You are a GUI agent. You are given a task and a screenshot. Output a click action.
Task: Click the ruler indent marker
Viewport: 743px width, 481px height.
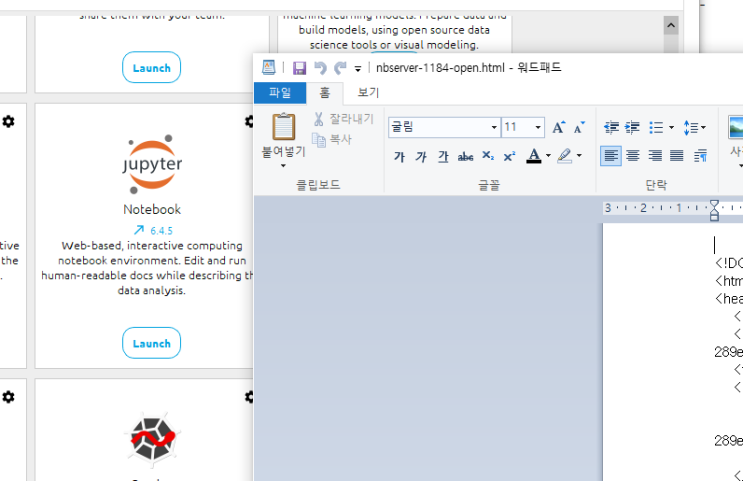[714, 210]
